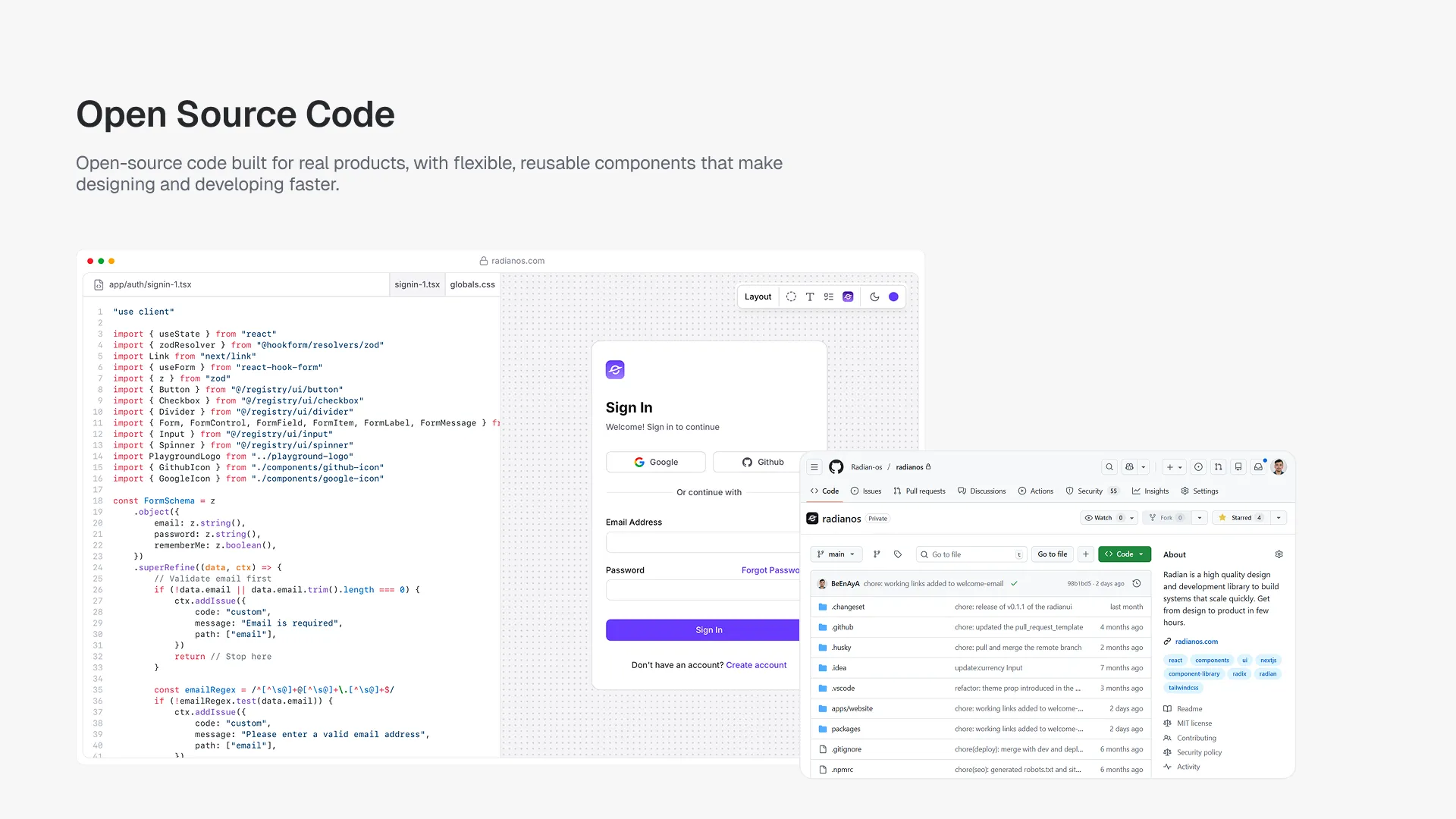Viewport: 1456px width, 819px height.
Task: Open the packages folder
Action: point(846,730)
